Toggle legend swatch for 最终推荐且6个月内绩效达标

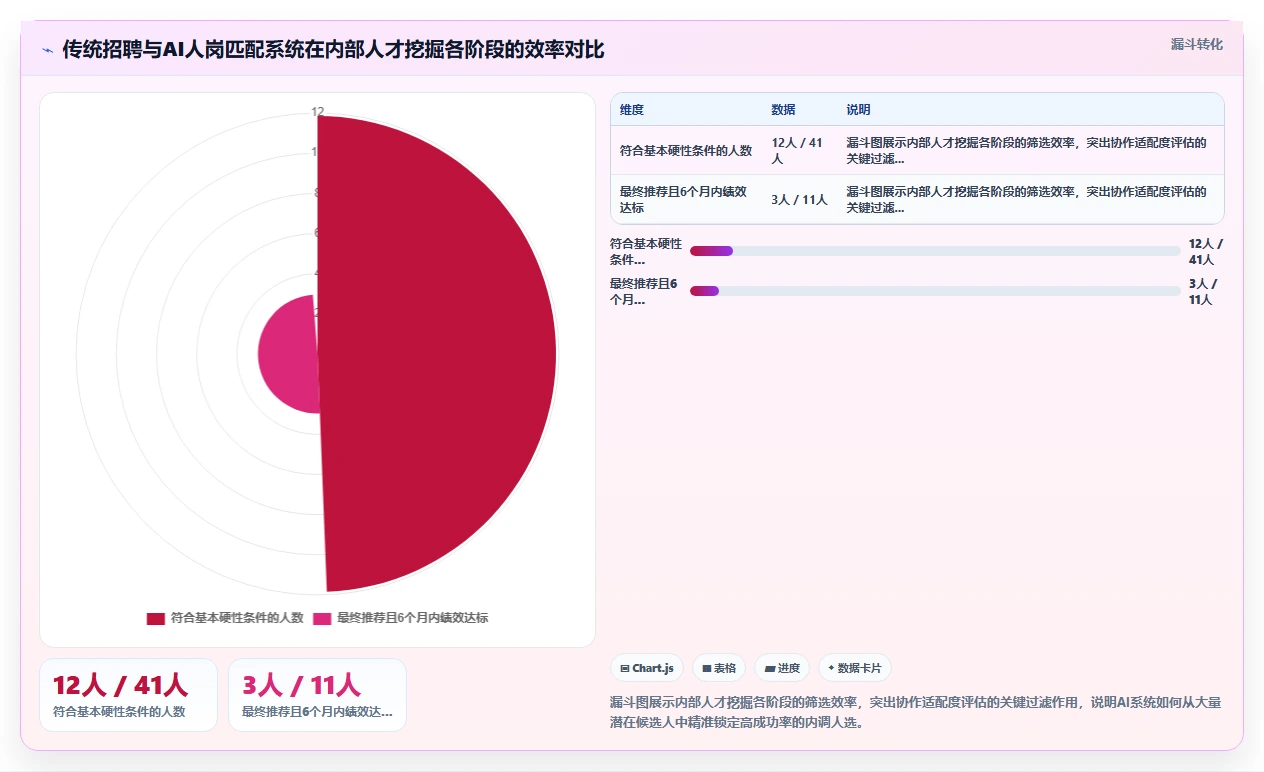click(322, 618)
